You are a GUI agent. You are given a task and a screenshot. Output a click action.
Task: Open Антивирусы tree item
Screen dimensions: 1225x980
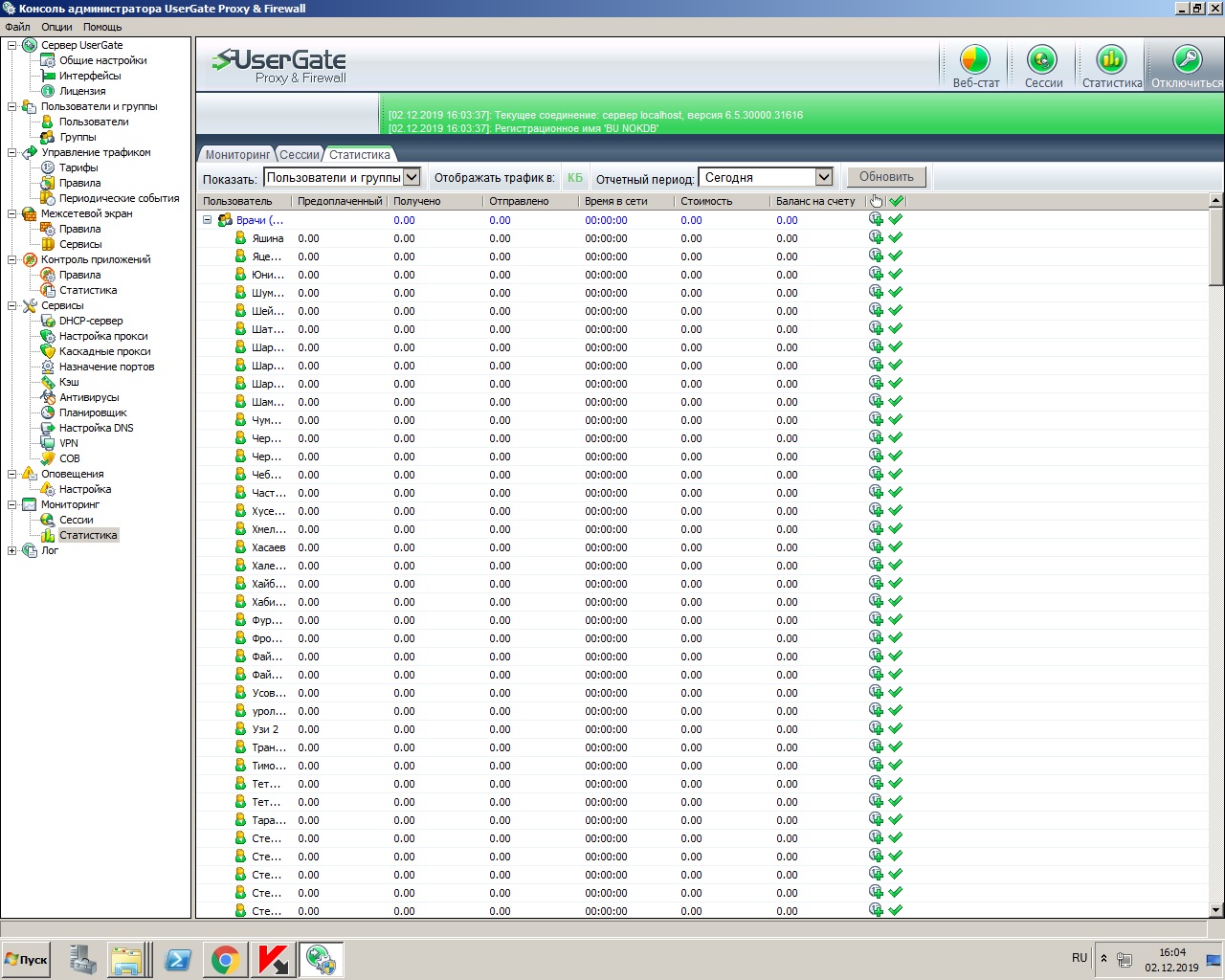click(89, 397)
